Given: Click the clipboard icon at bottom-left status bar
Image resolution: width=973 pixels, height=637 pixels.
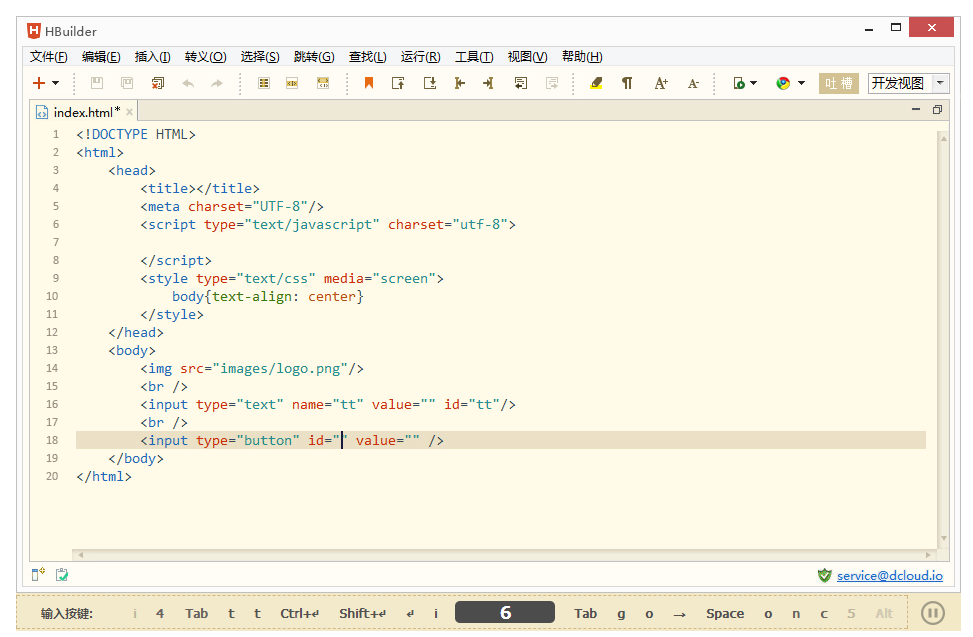Looking at the screenshot, I should (x=62, y=575).
